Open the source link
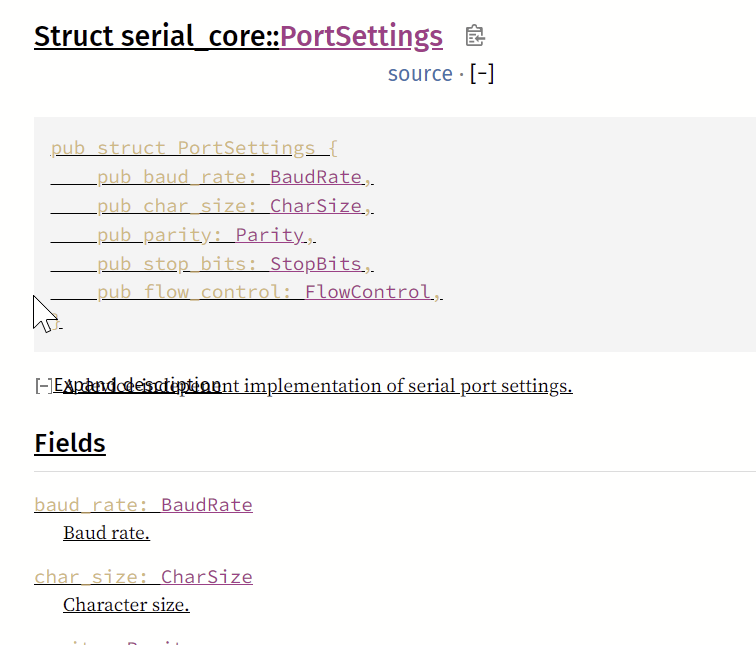The image size is (756, 645). click(x=420, y=74)
